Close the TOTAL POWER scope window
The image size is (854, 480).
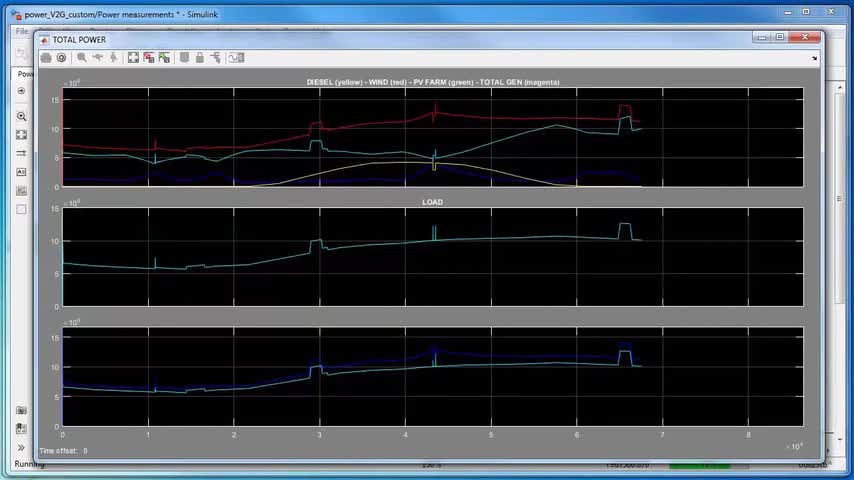tap(805, 37)
